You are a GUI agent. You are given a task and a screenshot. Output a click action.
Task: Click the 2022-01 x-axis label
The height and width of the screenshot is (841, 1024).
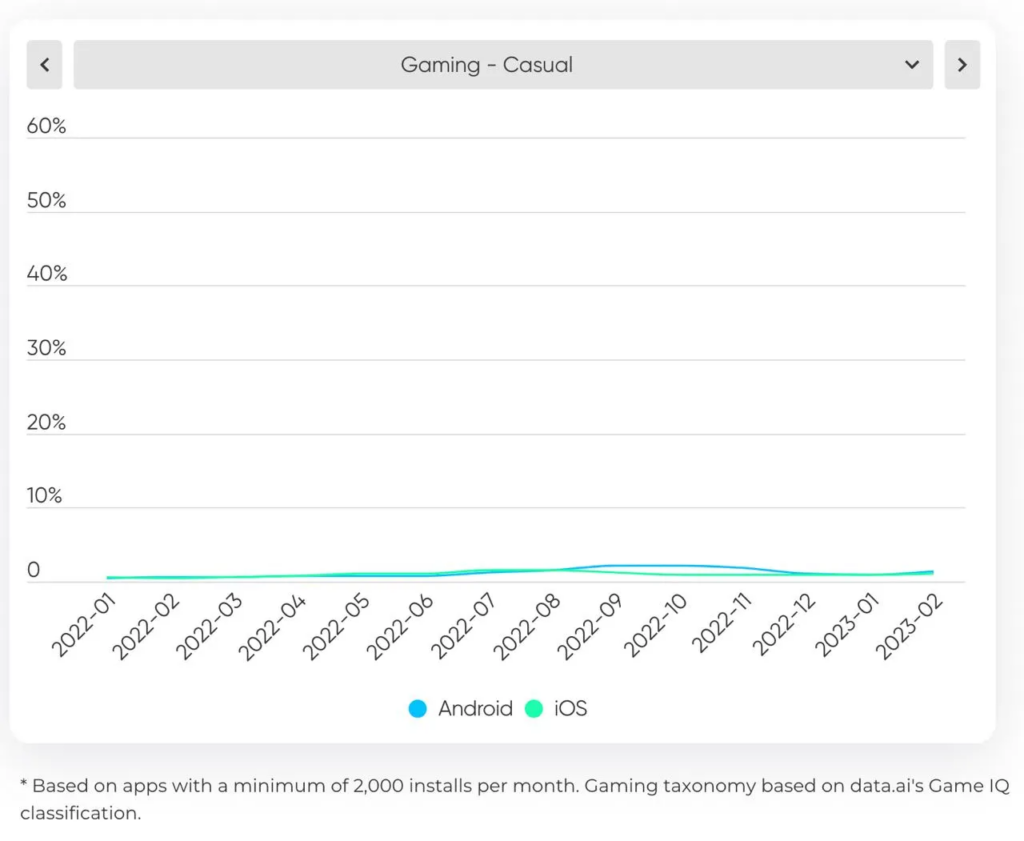pyautogui.click(x=84, y=626)
